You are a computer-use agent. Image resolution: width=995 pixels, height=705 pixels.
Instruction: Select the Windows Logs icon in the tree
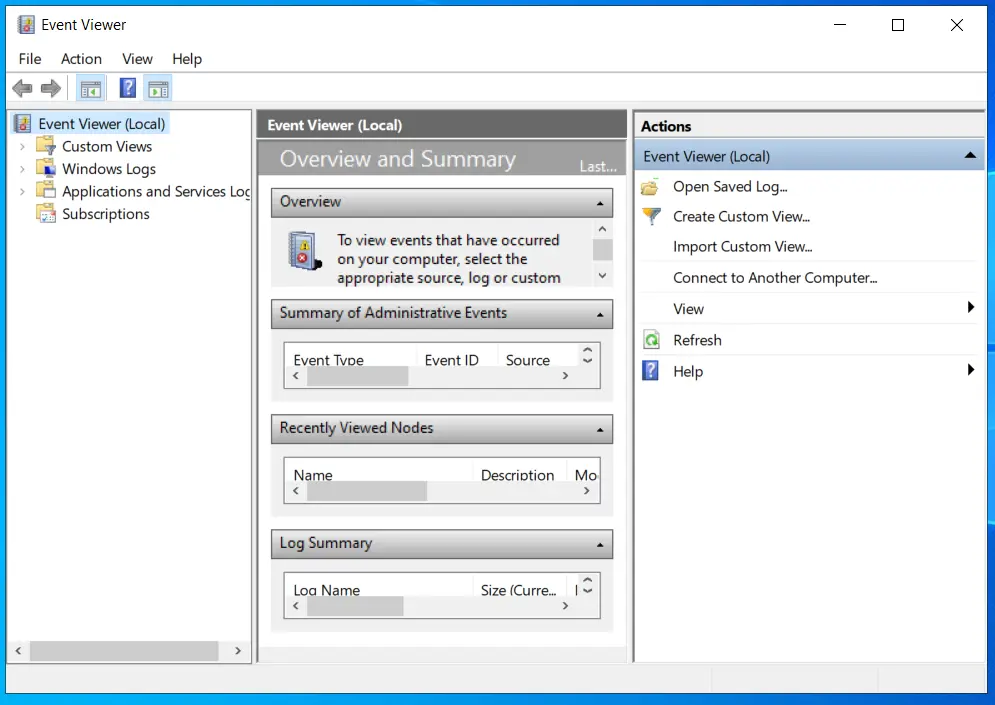point(46,168)
